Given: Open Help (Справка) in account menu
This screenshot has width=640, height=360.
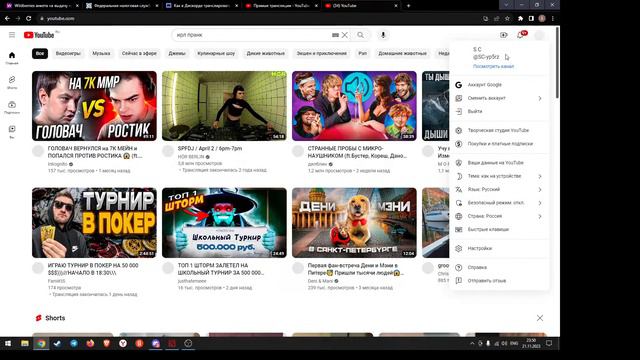Looking at the screenshot, I should [499, 267].
